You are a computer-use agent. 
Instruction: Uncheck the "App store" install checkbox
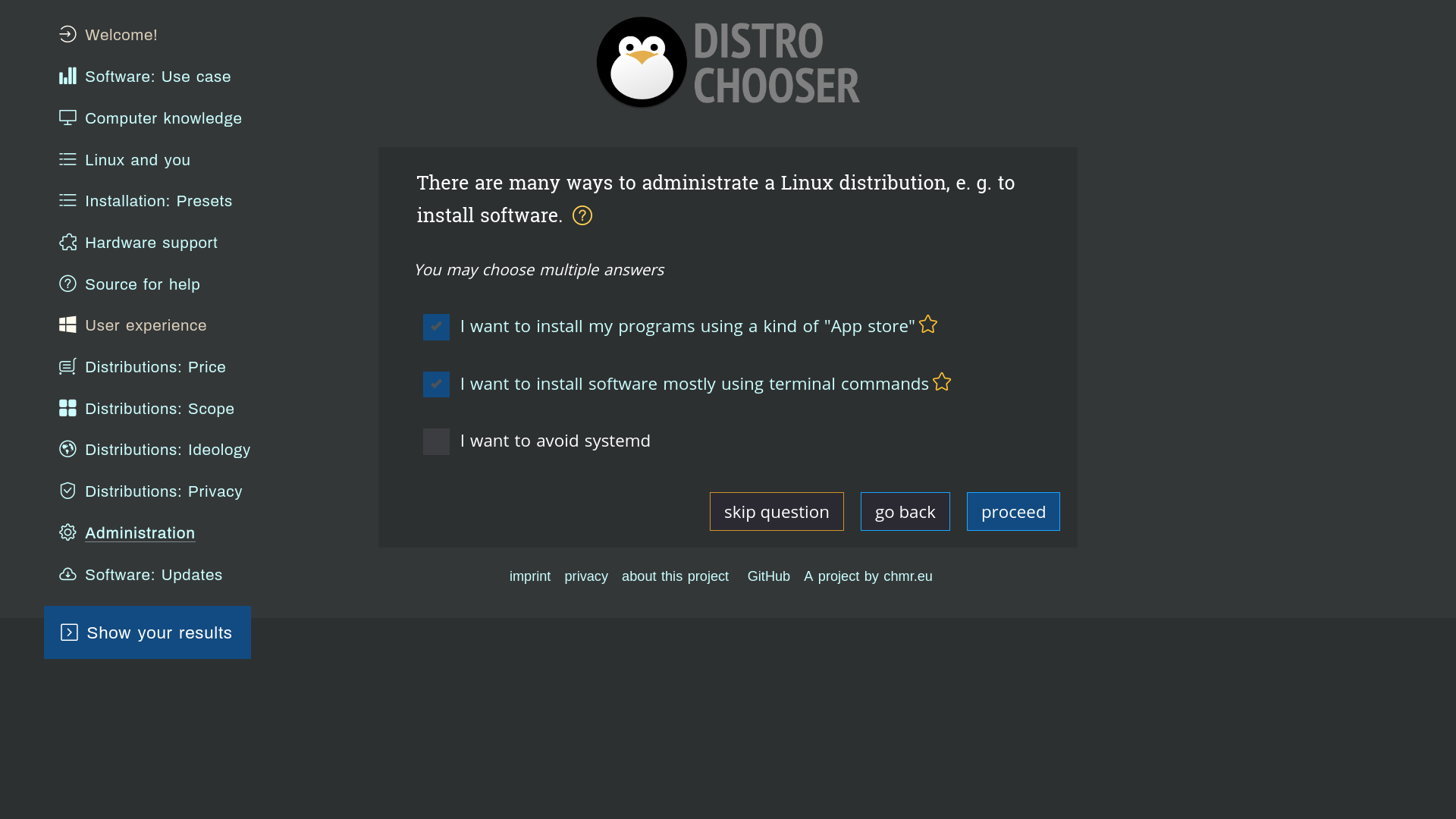click(436, 327)
